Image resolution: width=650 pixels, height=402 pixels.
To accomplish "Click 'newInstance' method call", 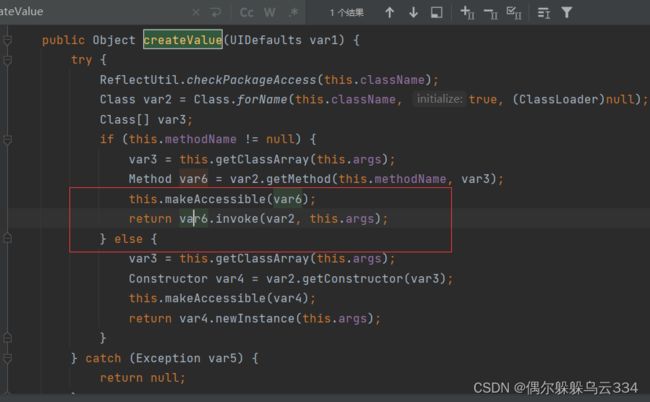I will pos(255,318).
